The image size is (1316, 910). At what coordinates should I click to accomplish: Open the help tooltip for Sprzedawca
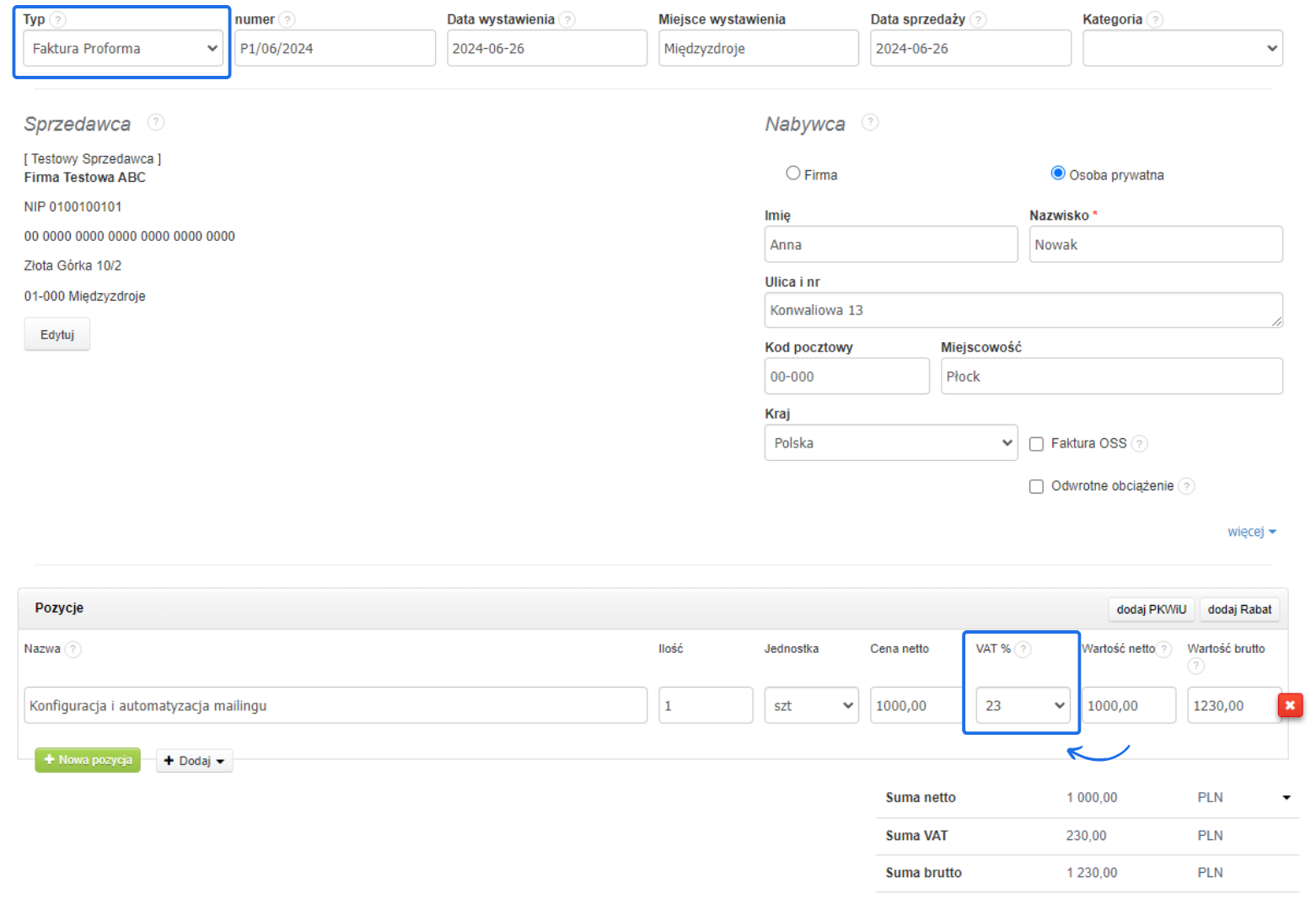[x=156, y=123]
